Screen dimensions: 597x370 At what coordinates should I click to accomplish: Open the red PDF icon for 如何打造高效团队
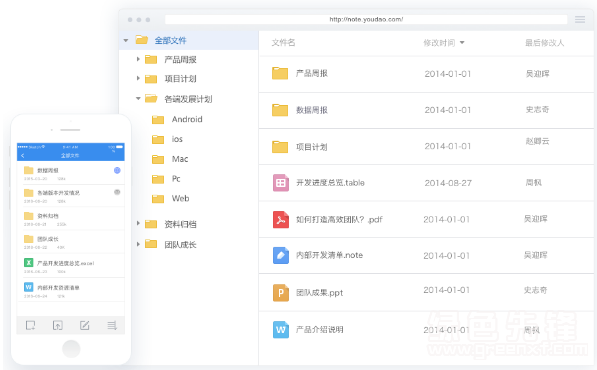(x=281, y=219)
